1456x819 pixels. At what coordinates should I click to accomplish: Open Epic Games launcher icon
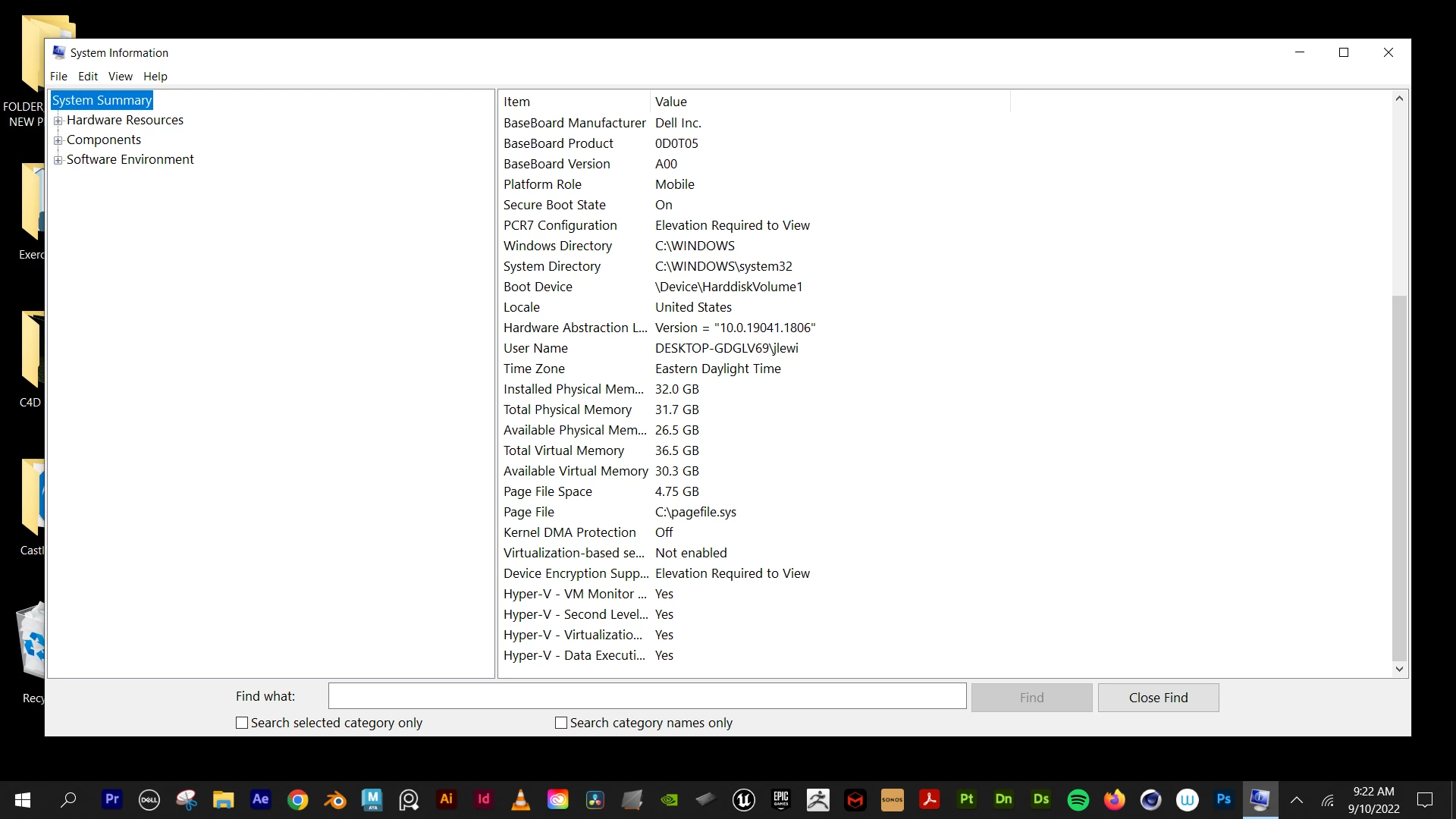click(781, 799)
